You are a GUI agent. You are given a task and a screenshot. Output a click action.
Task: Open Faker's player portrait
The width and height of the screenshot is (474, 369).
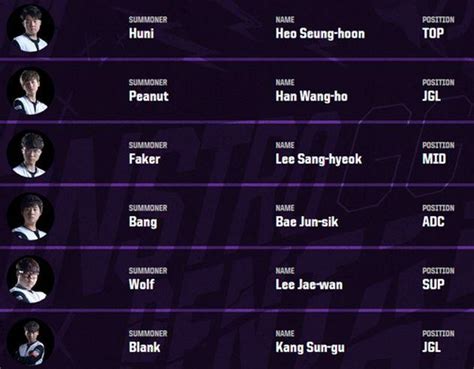(30, 153)
